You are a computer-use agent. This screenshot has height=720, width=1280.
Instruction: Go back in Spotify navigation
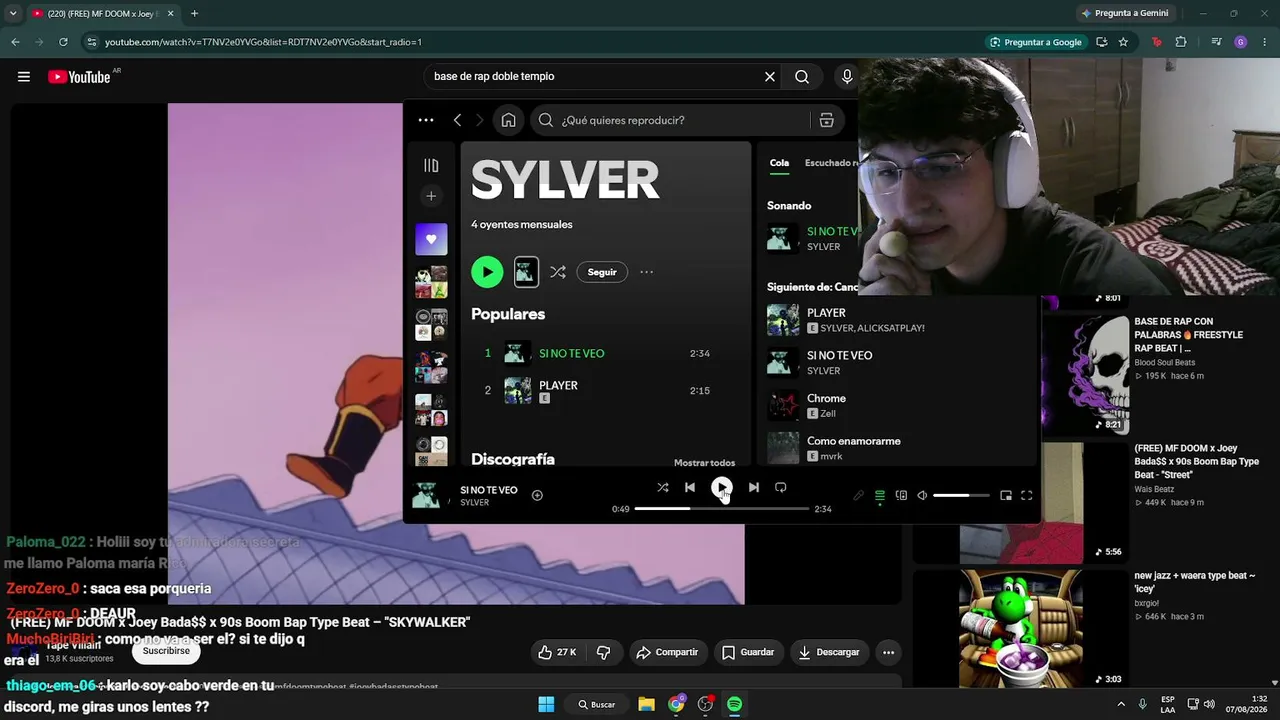click(x=457, y=120)
